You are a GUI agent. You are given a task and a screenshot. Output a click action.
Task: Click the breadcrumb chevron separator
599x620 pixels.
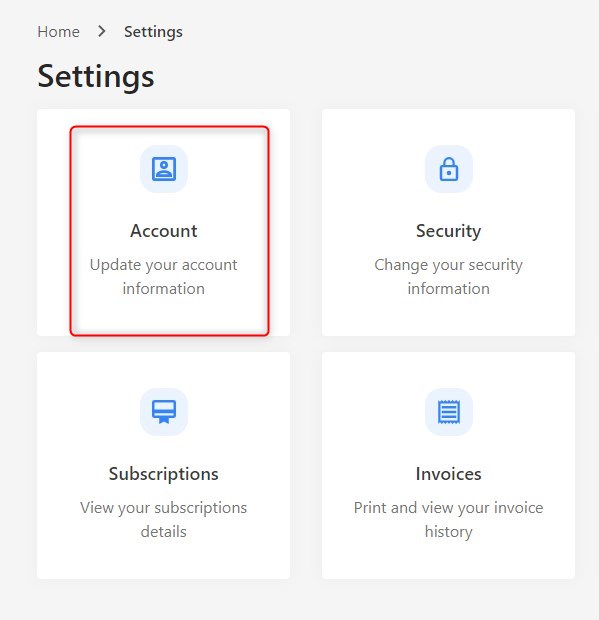(x=102, y=31)
